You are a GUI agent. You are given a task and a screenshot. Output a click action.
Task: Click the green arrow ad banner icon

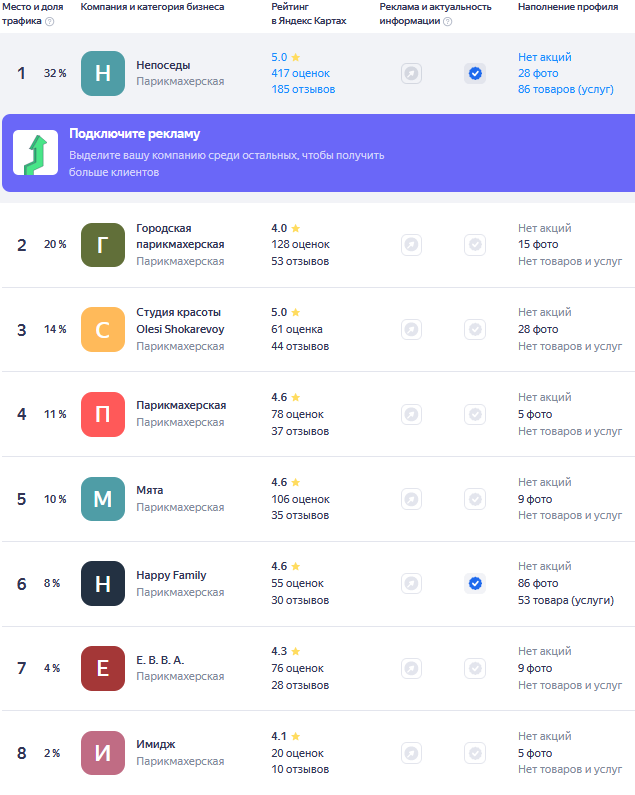click(x=36, y=153)
